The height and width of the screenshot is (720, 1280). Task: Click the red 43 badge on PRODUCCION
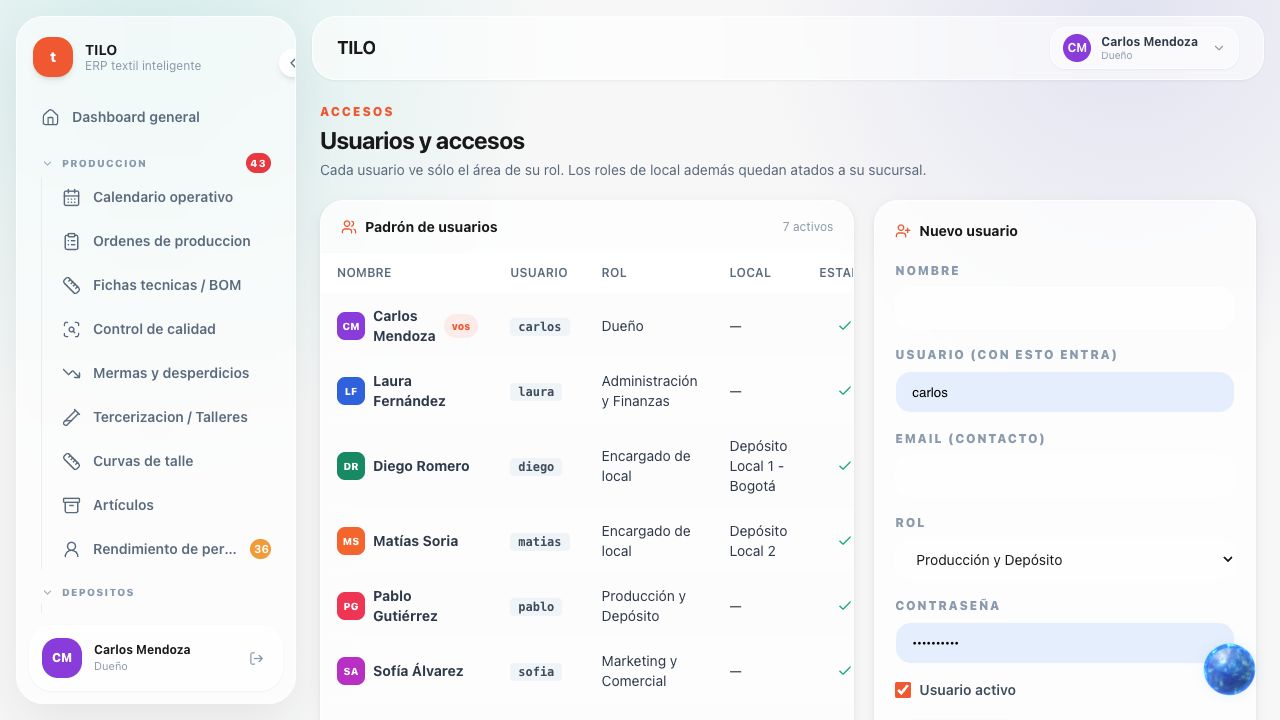[x=258, y=163]
